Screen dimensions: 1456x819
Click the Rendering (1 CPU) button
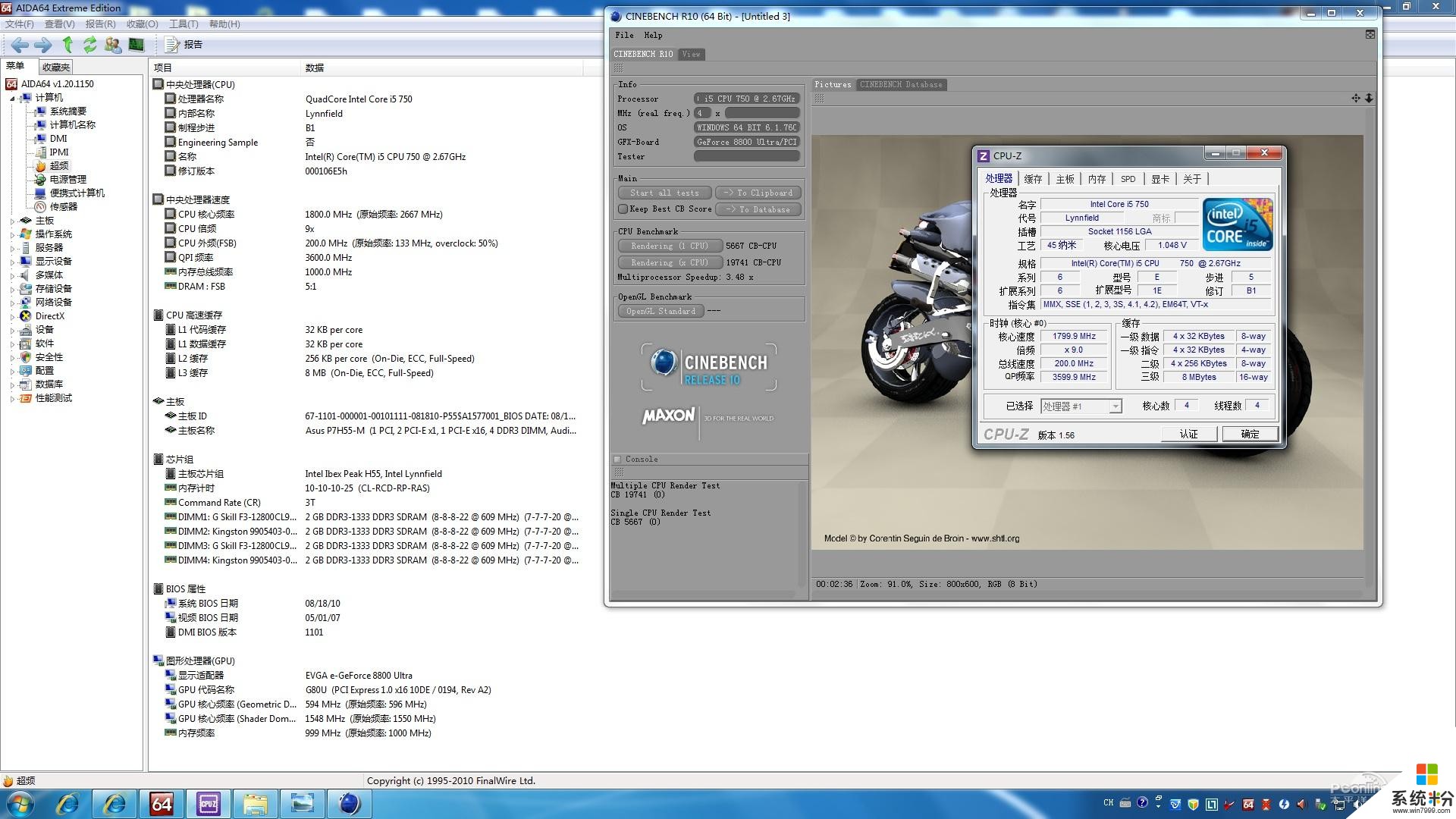pyautogui.click(x=669, y=246)
